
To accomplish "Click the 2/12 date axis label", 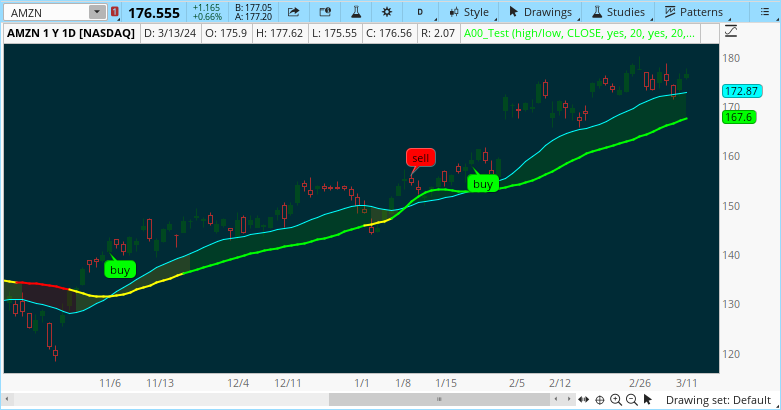I will pos(560,383).
